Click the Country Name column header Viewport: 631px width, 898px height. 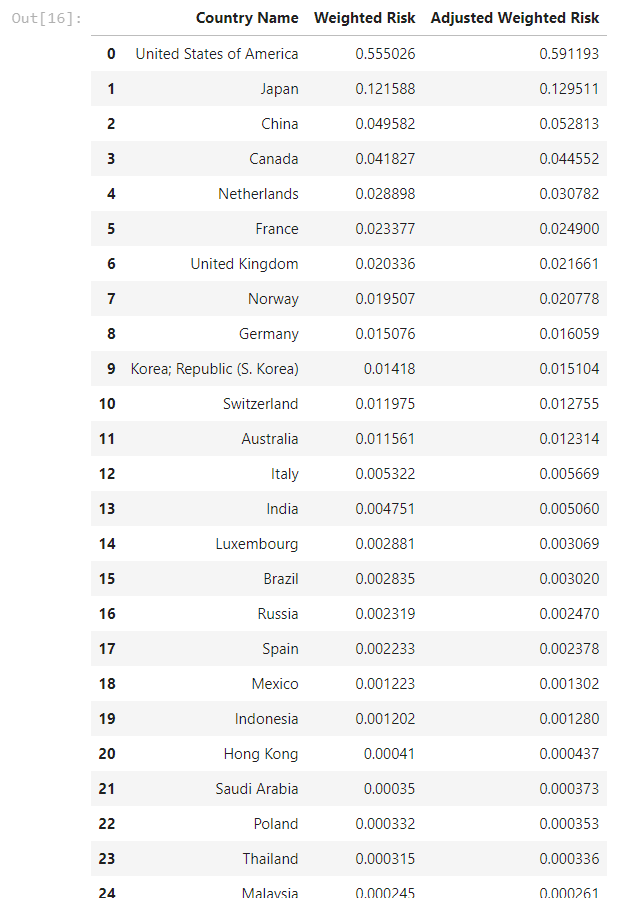coord(246,18)
